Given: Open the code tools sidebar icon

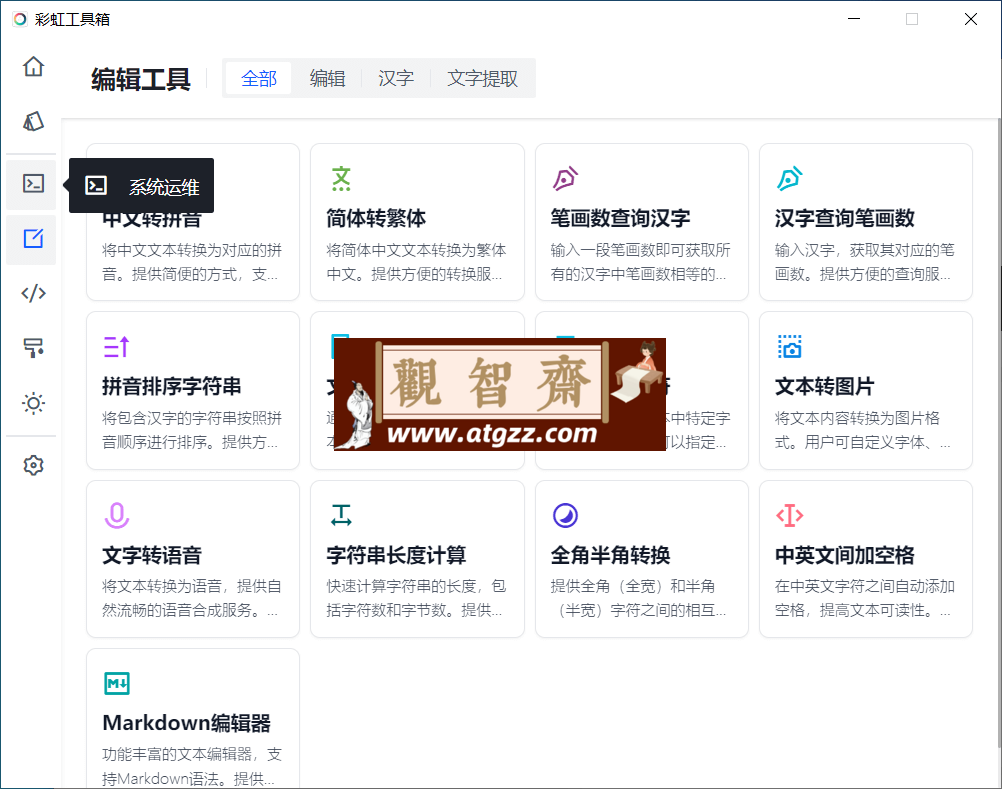Looking at the screenshot, I should coord(33,293).
